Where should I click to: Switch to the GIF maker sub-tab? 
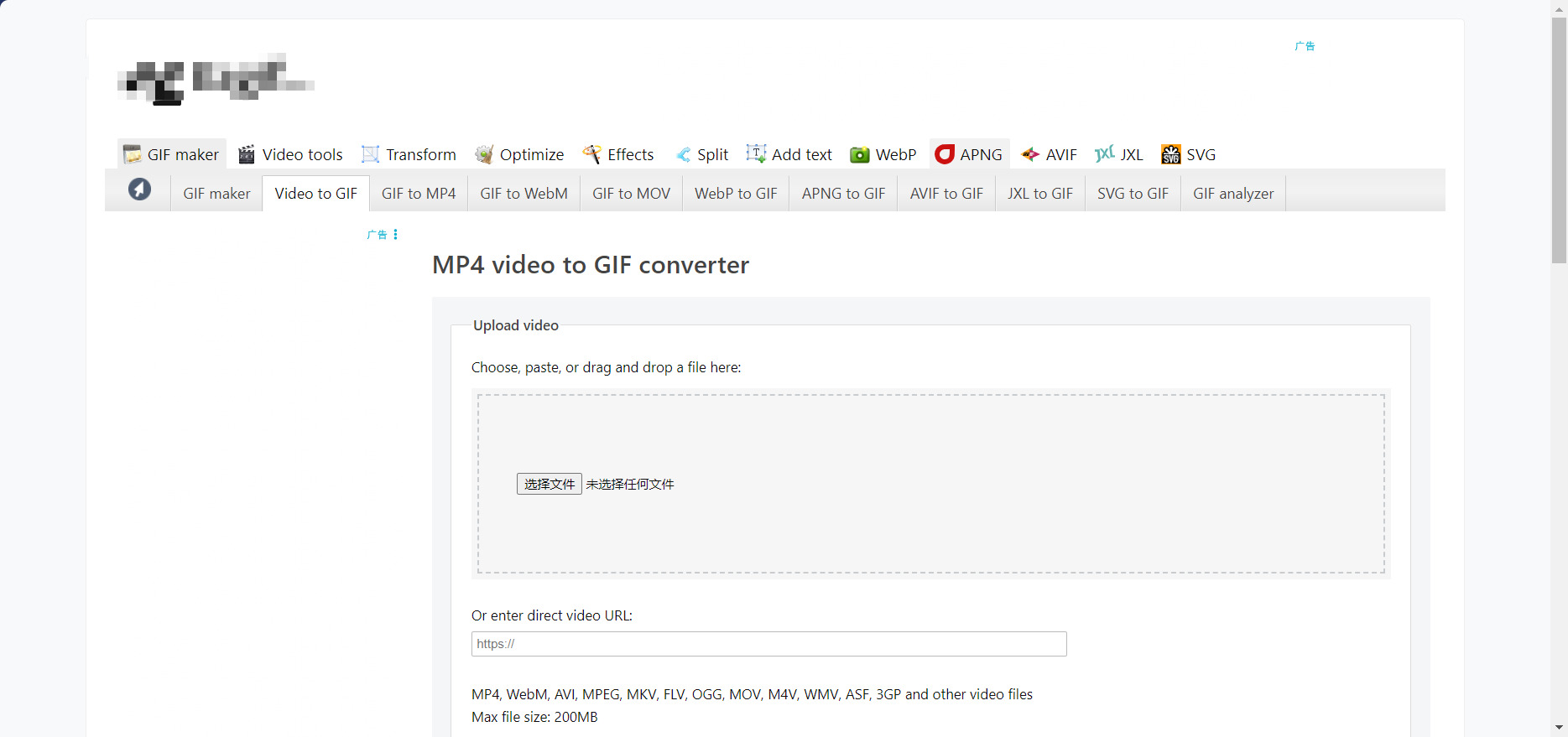216,194
